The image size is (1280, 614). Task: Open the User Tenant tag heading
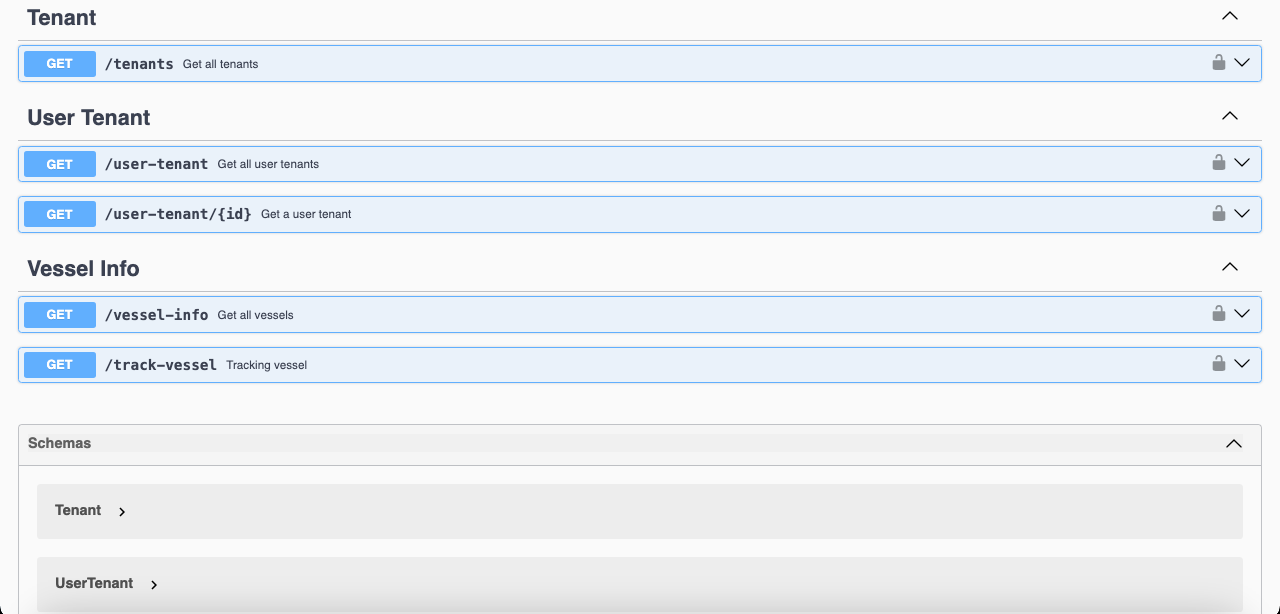89,118
